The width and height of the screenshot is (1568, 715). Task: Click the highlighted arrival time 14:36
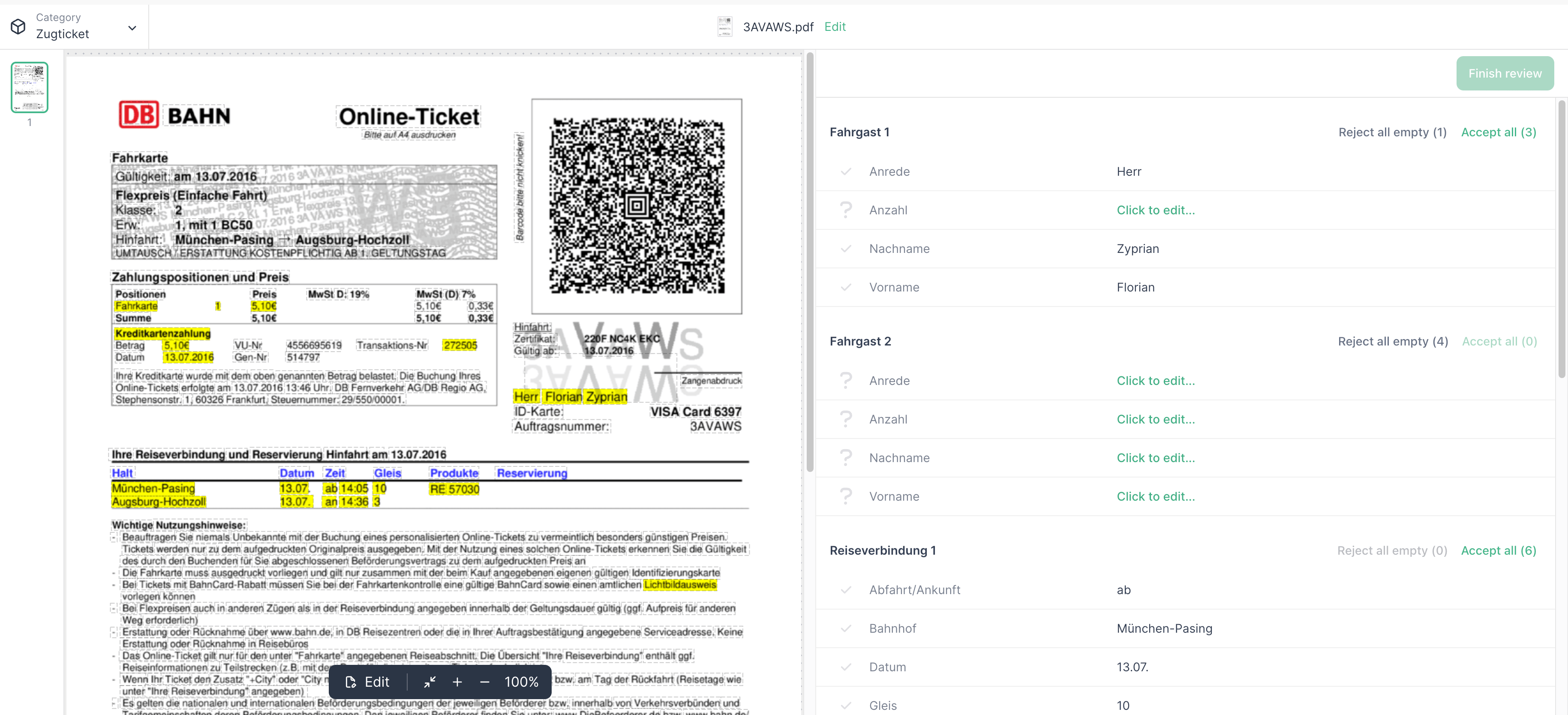[x=354, y=502]
